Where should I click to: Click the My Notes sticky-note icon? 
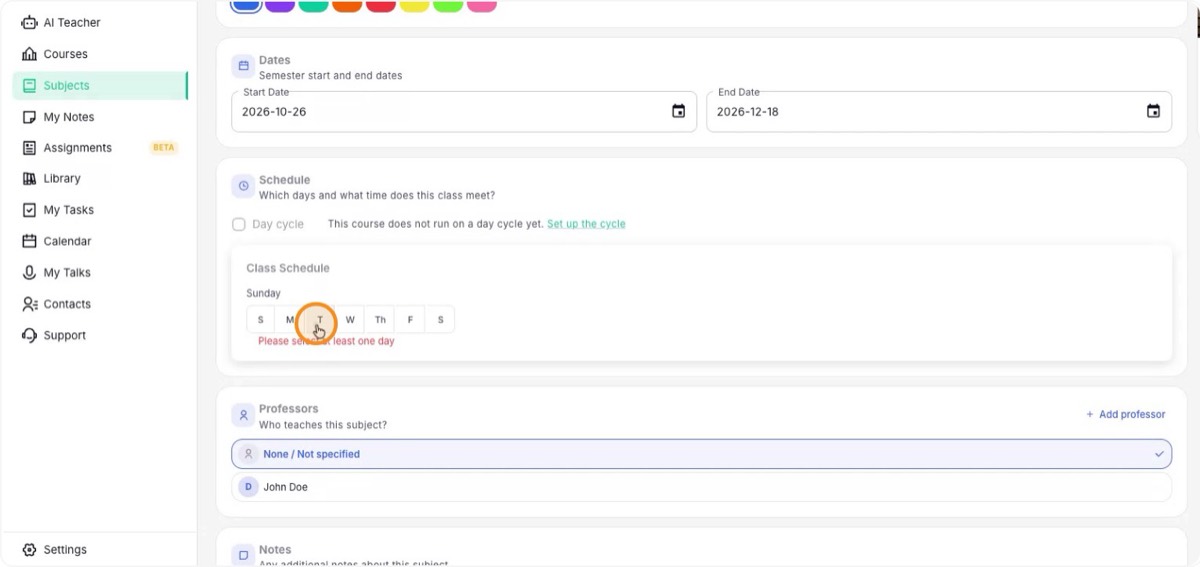click(x=29, y=117)
